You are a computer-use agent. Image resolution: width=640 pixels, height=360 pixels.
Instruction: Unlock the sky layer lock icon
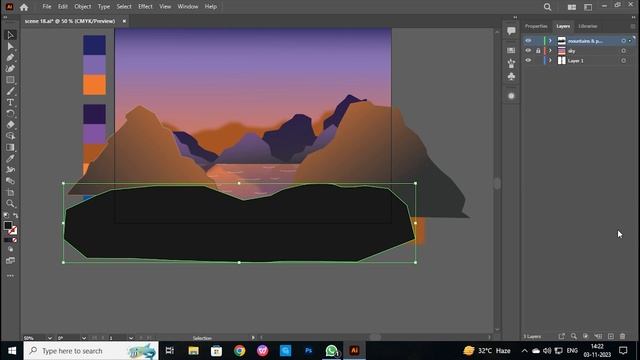[538, 51]
